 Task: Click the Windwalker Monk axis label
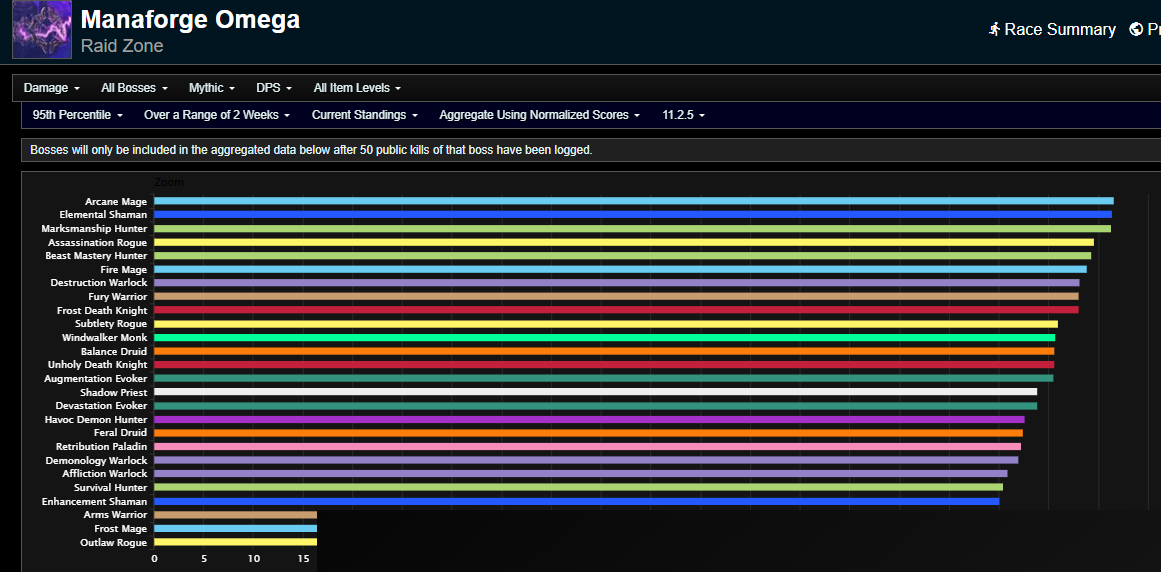[x=104, y=337]
